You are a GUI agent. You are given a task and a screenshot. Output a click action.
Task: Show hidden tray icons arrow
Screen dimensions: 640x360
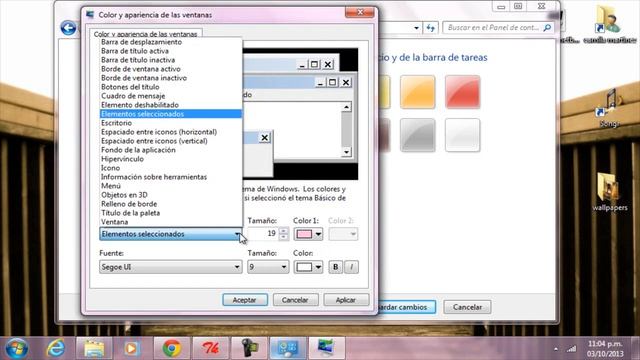pos(556,349)
